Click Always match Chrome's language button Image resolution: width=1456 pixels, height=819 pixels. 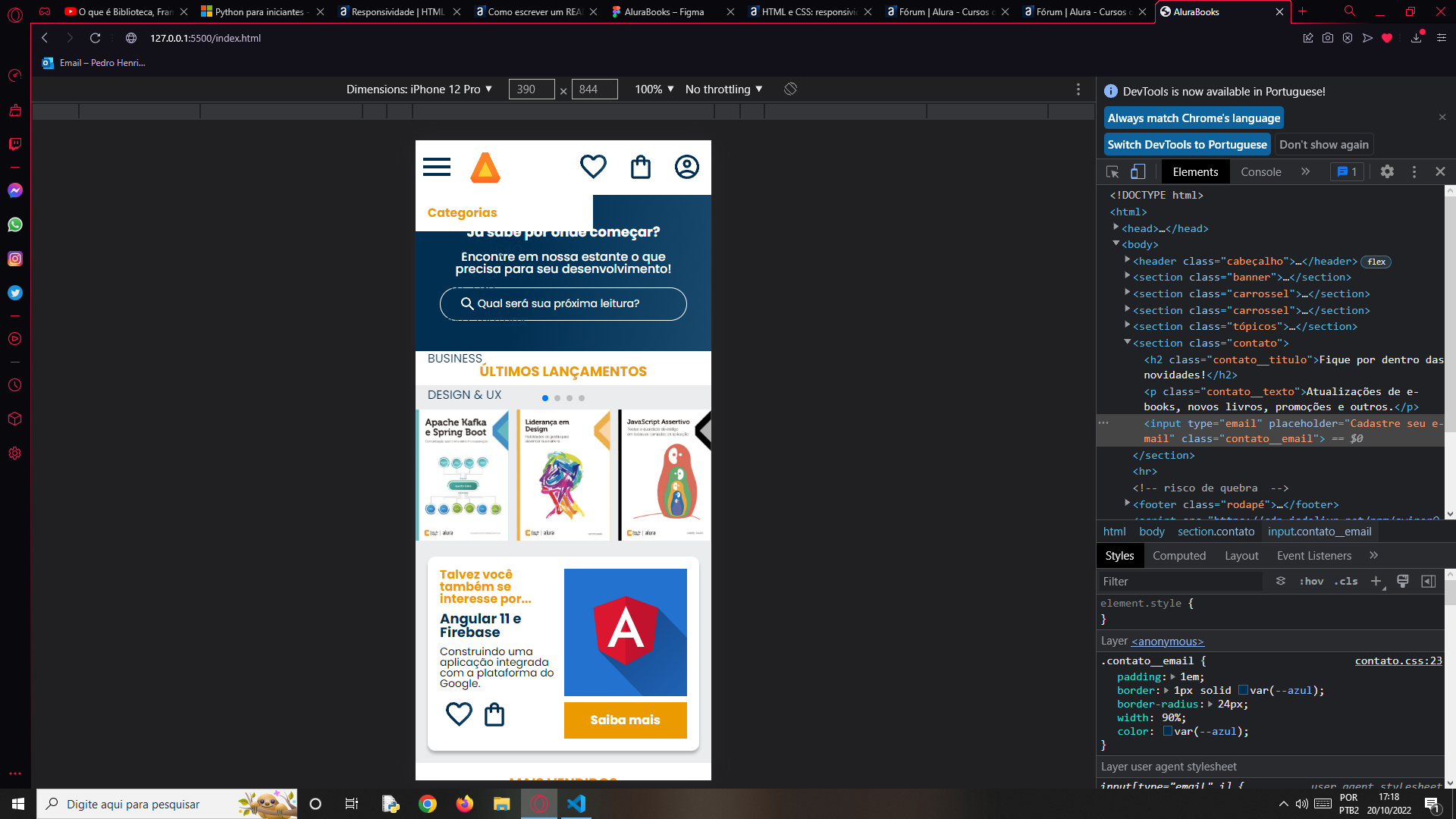[1194, 118]
